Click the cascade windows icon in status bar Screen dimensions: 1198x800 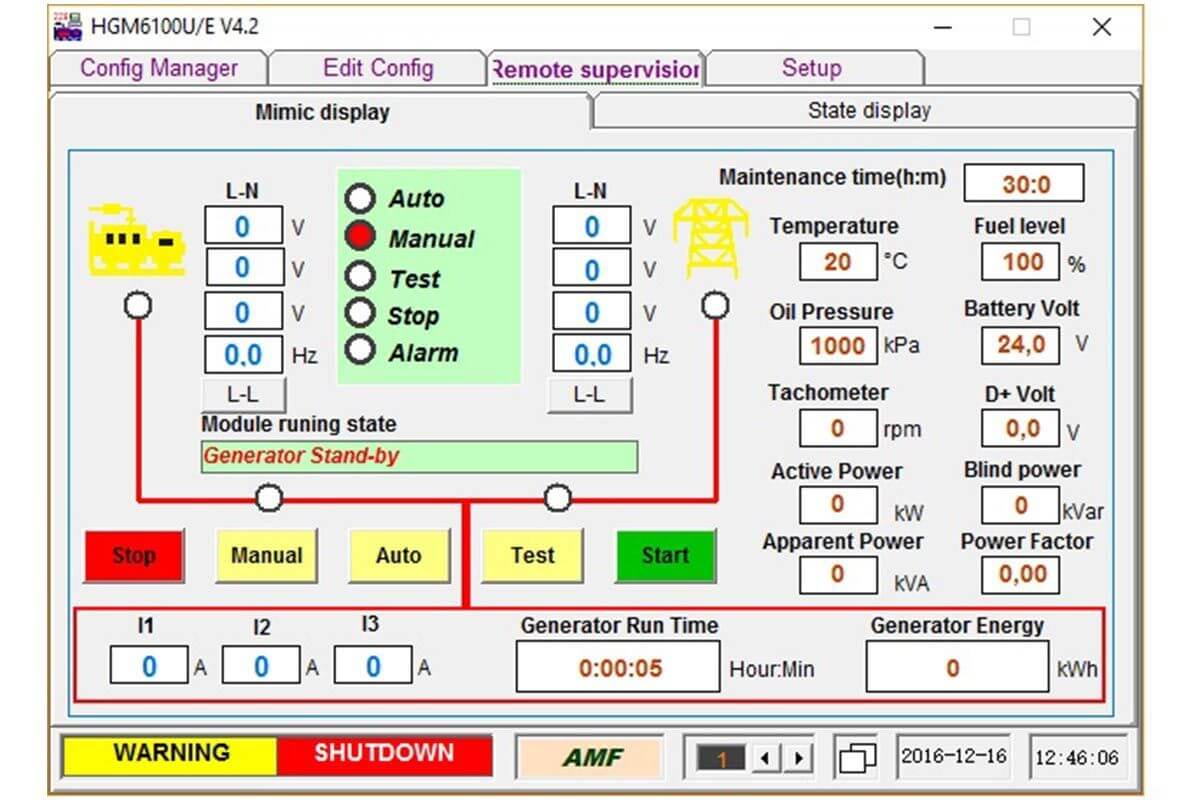(x=857, y=757)
